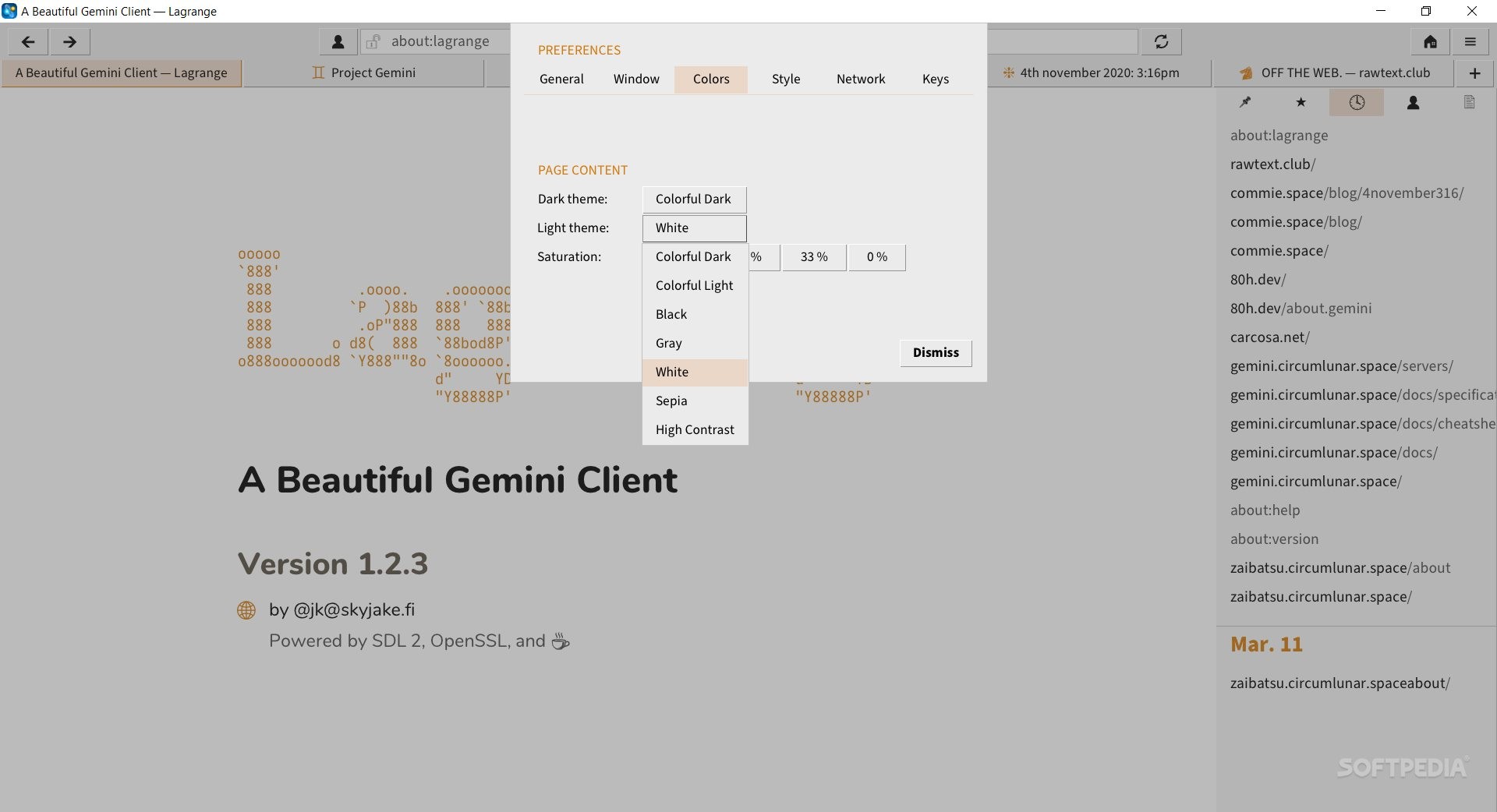Switch to Network preferences tab
Viewport: 1497px width, 812px height.
(x=861, y=79)
